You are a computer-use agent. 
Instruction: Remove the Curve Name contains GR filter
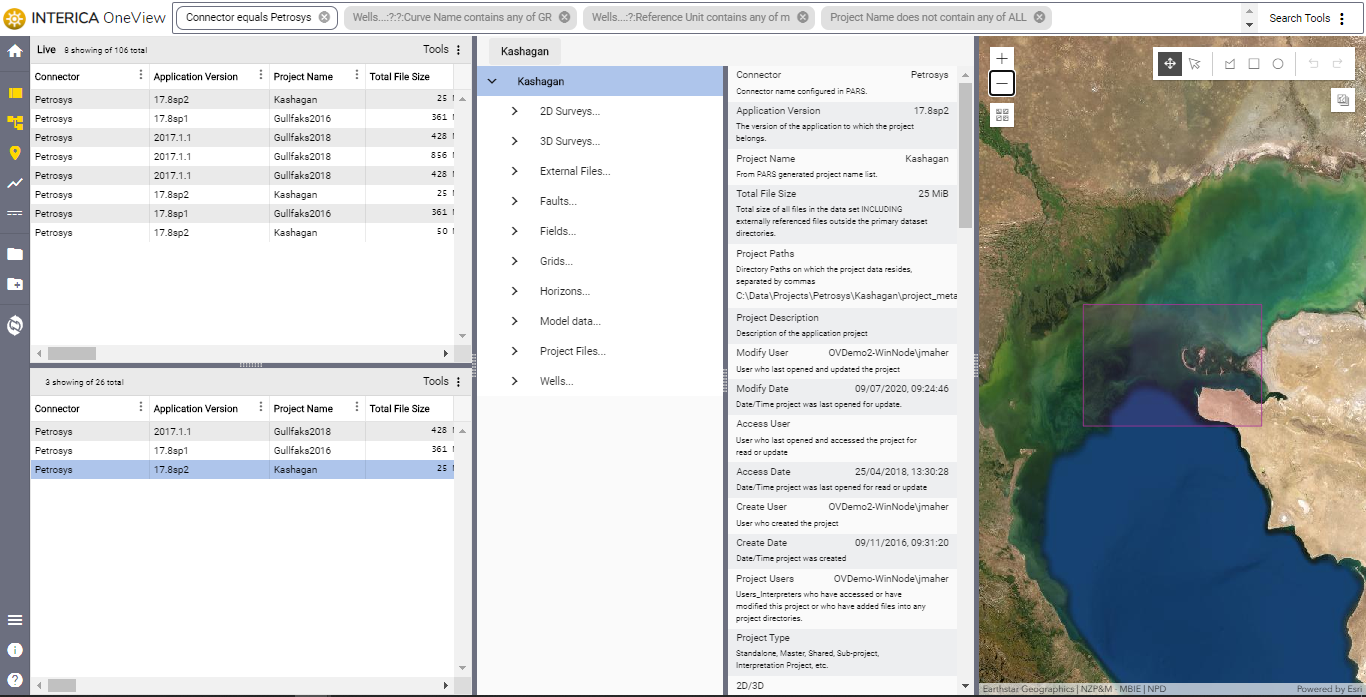pos(564,18)
